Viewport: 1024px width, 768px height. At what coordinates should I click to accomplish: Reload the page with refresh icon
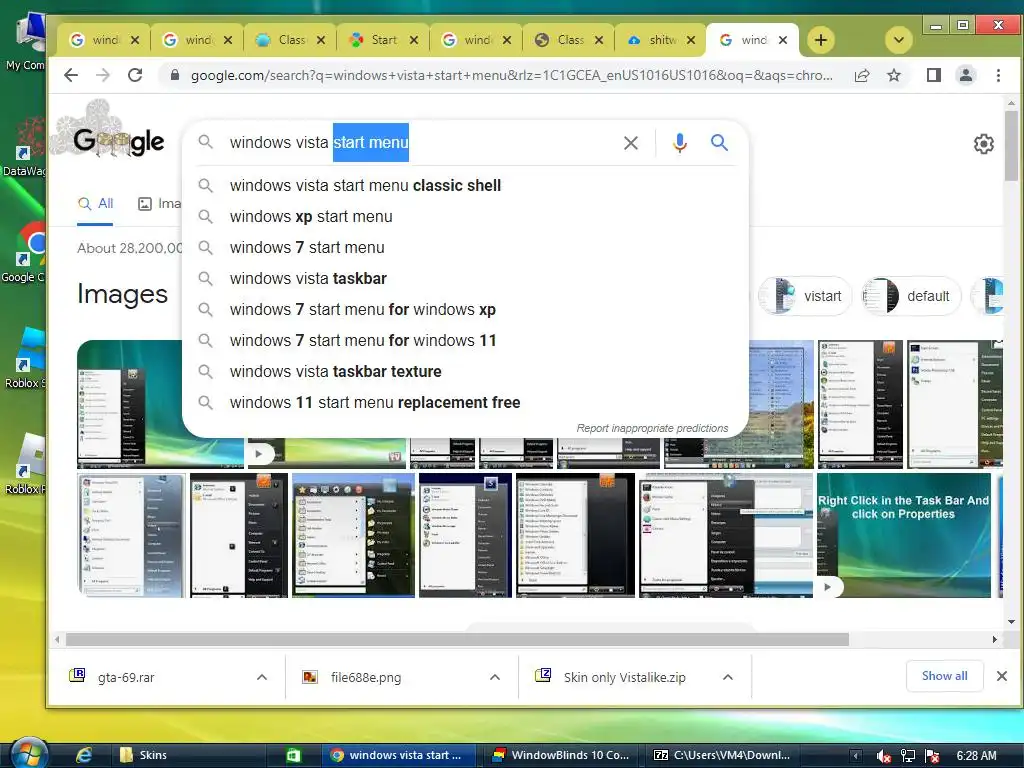(x=135, y=75)
